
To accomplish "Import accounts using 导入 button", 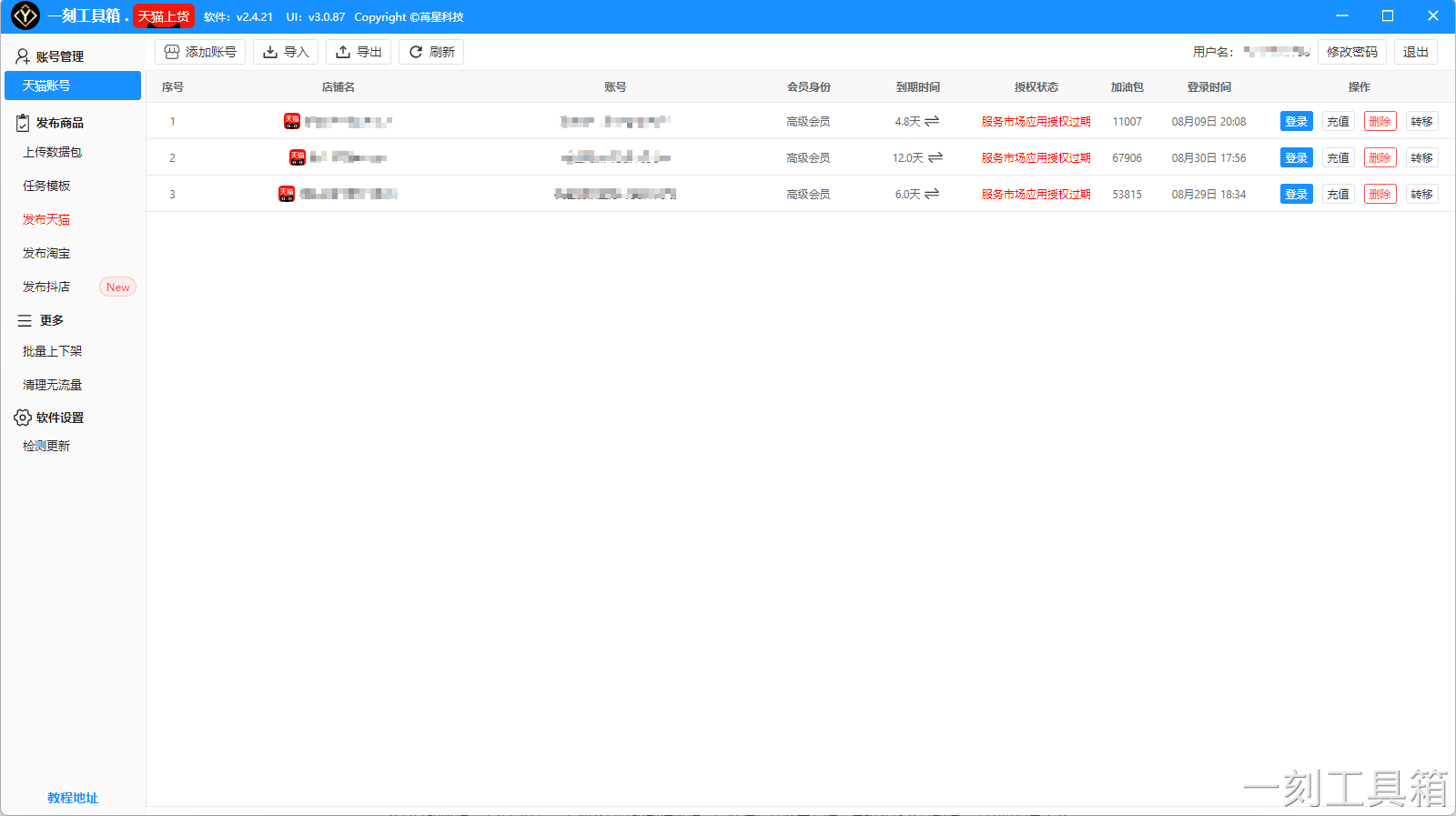I will (286, 52).
